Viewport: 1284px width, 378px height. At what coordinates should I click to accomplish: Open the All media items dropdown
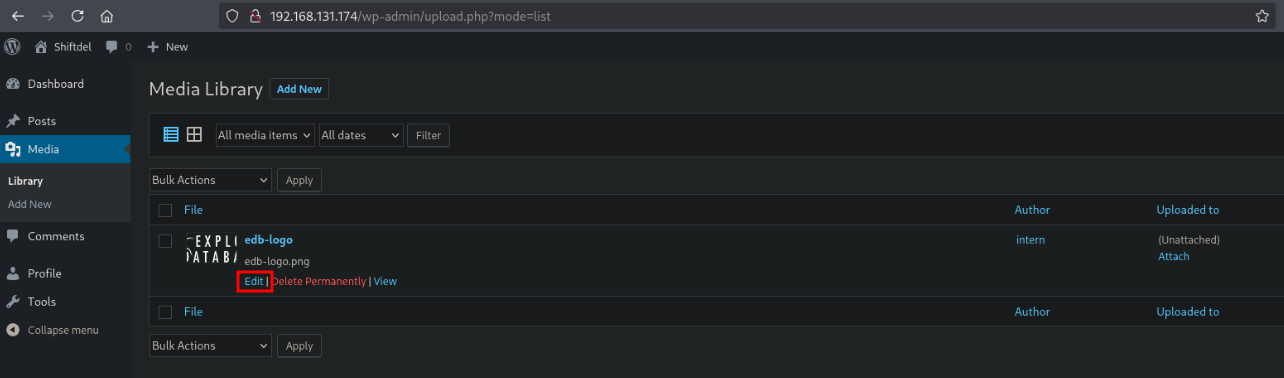coord(265,135)
